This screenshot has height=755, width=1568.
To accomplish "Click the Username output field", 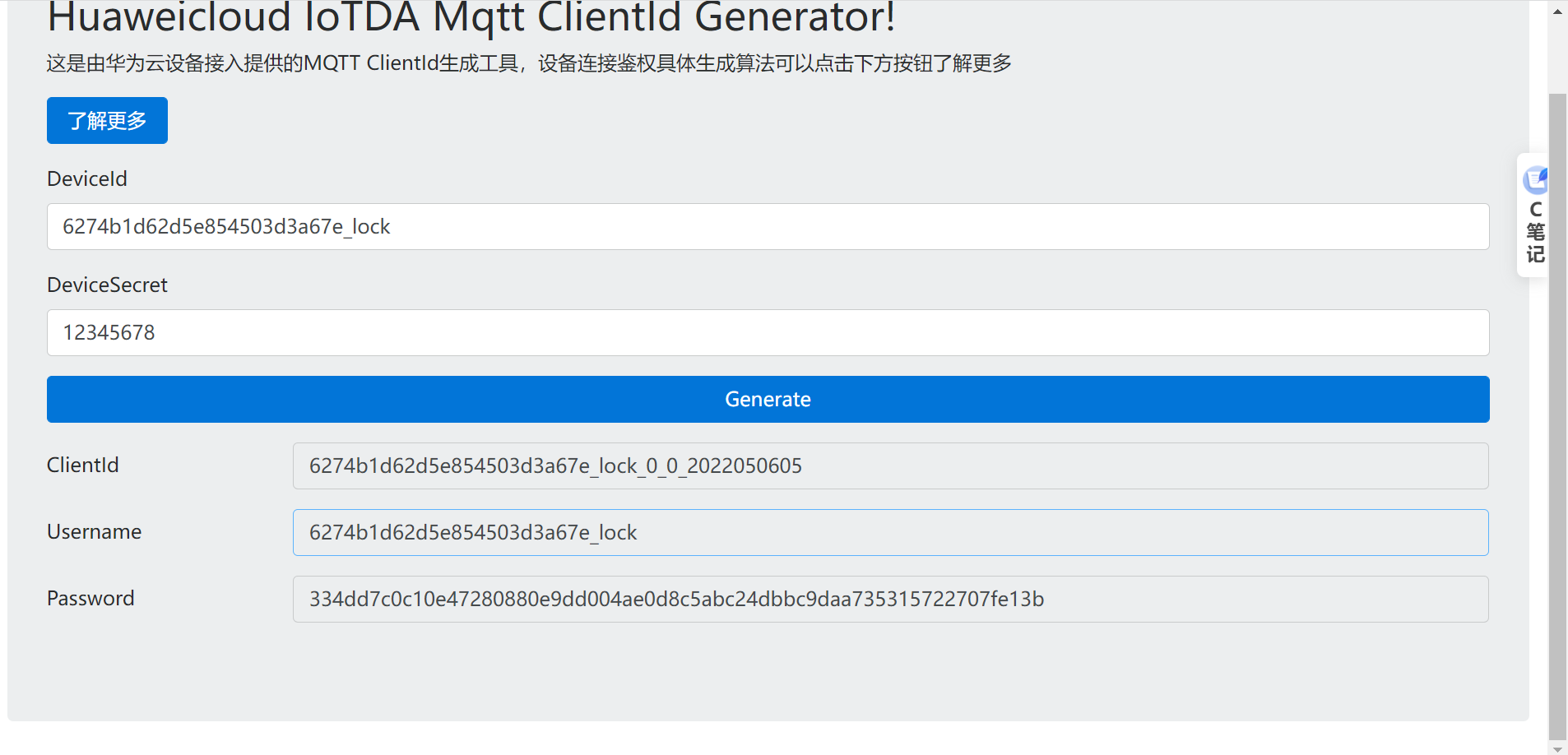I will 890,533.
